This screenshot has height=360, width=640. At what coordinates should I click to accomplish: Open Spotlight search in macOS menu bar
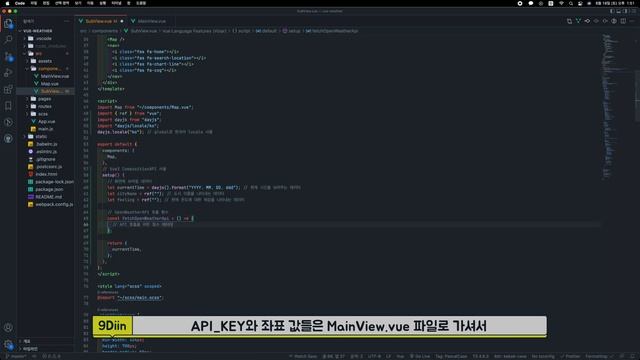(x=571, y=3)
